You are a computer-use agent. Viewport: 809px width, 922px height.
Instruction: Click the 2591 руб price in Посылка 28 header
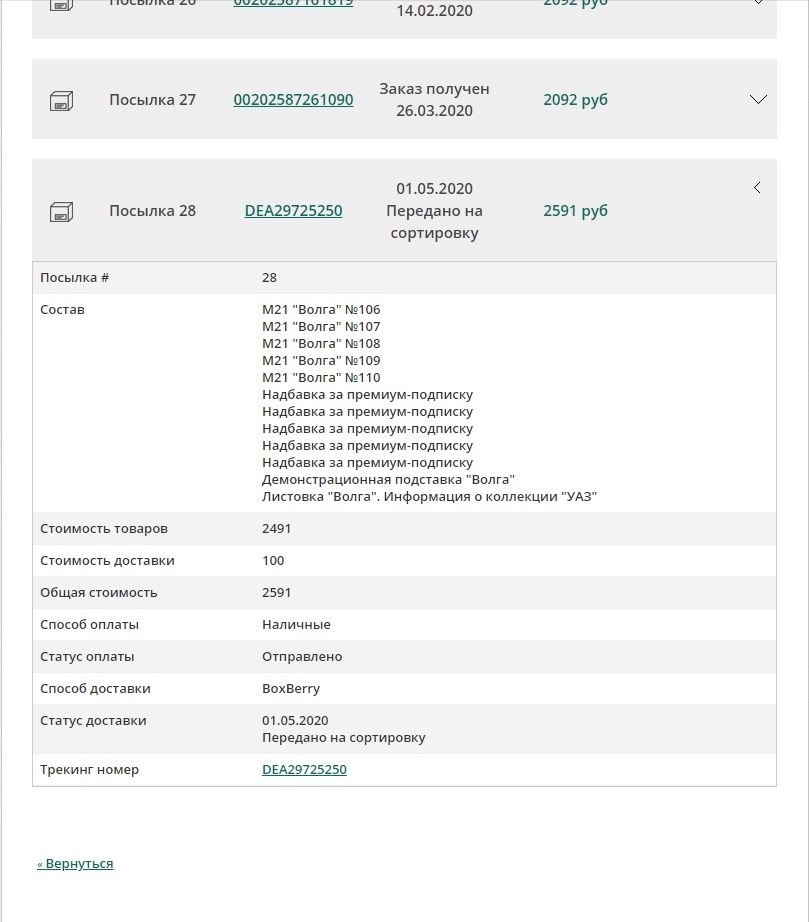575,211
